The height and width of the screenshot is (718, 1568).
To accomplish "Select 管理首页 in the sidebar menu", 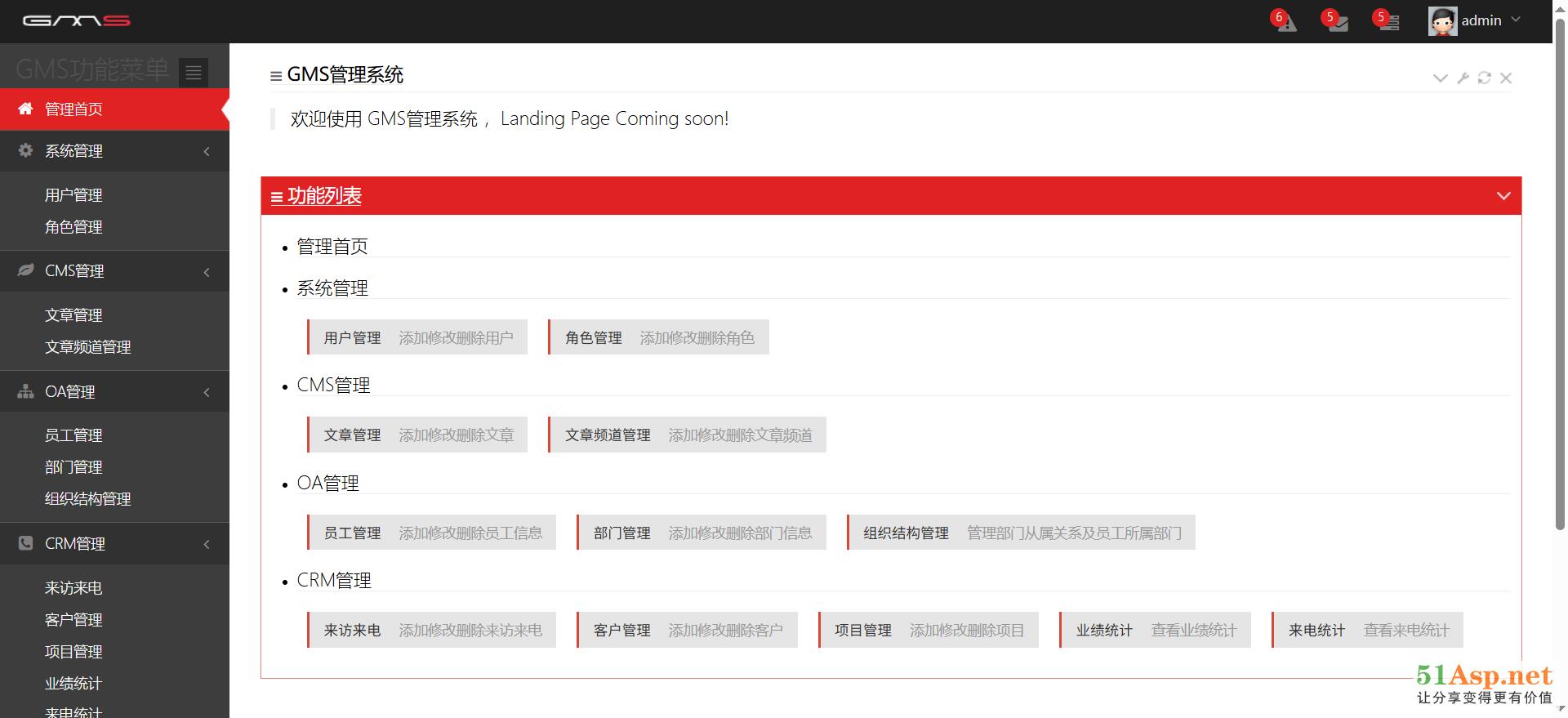I will pyautogui.click(x=73, y=109).
